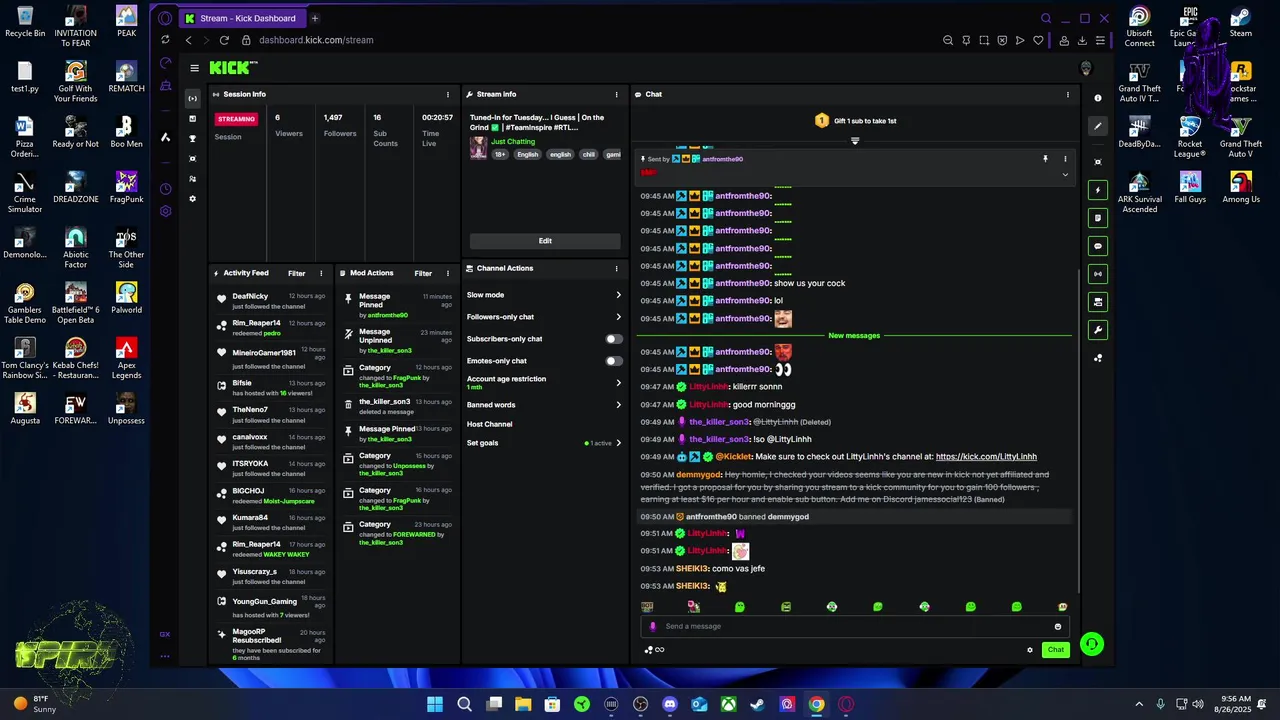
Task: Click the Windows Start button
Action: tap(435, 704)
